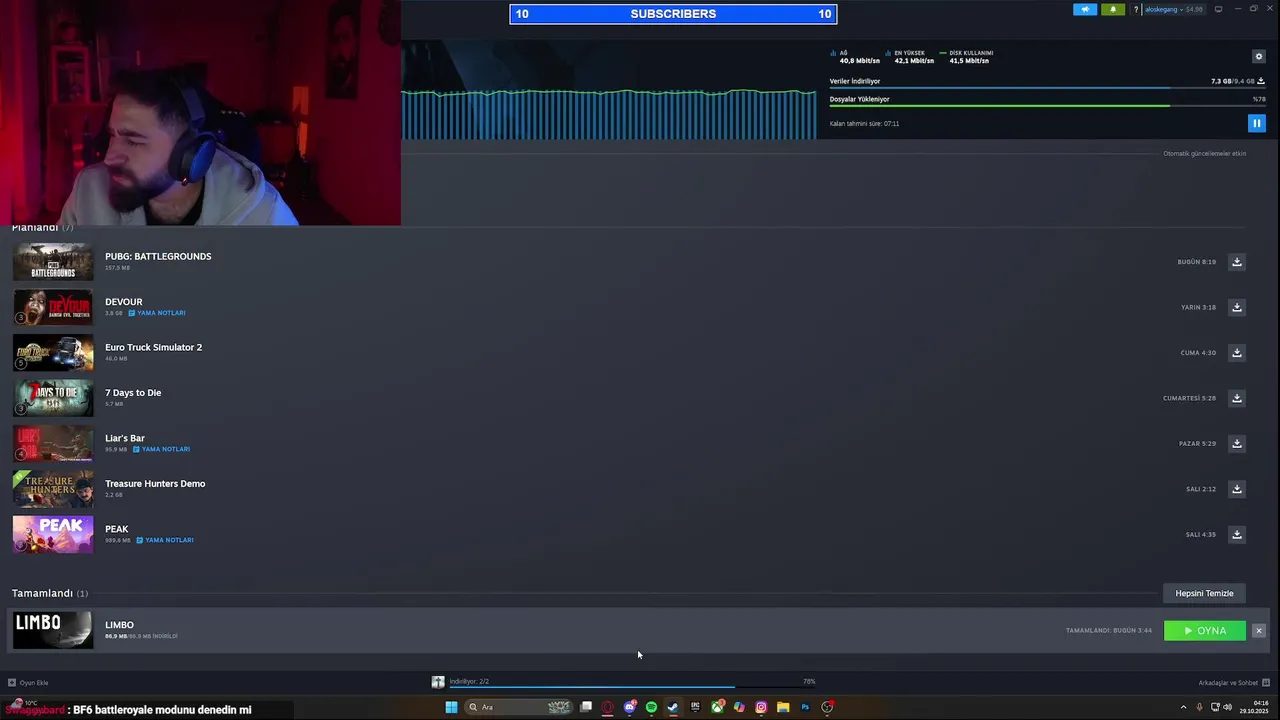Open Discord from taskbar

point(630,707)
